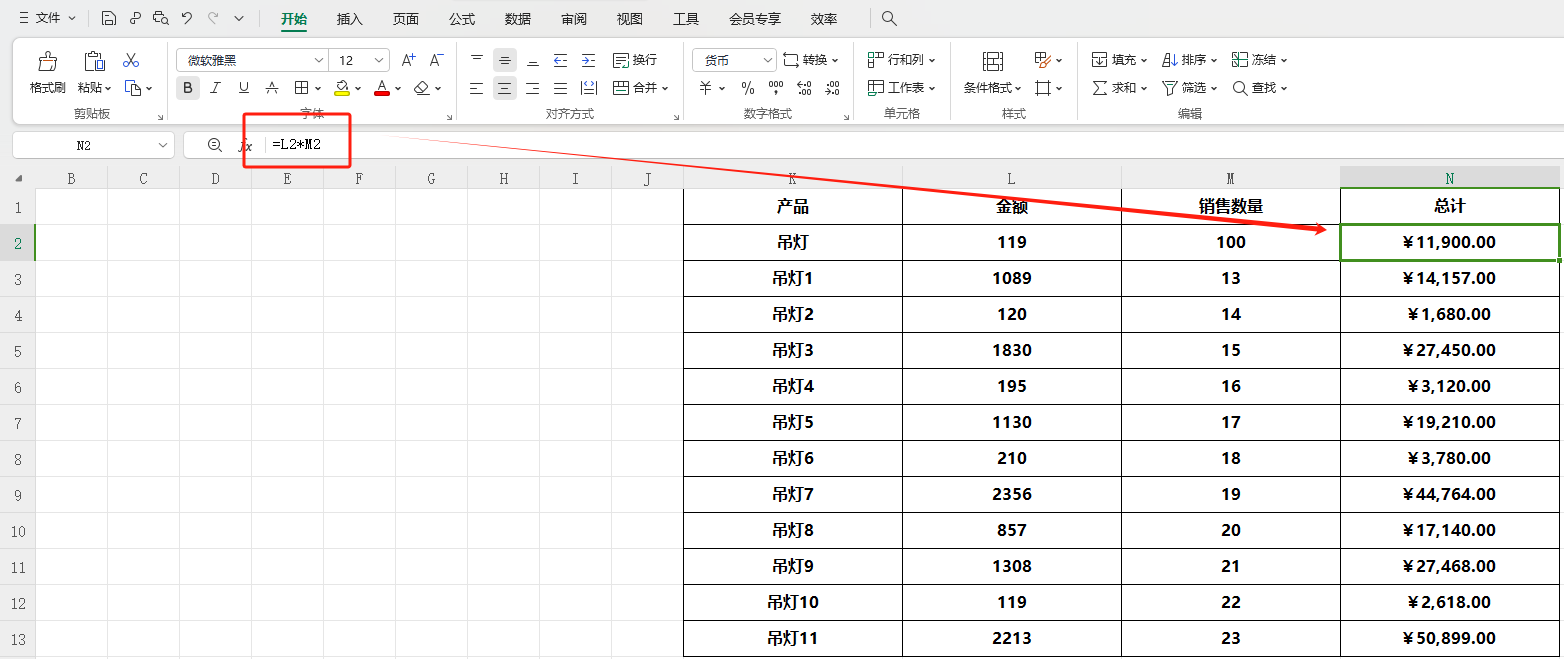Click the 填充 Fill button
The image size is (1564, 659).
1119,60
